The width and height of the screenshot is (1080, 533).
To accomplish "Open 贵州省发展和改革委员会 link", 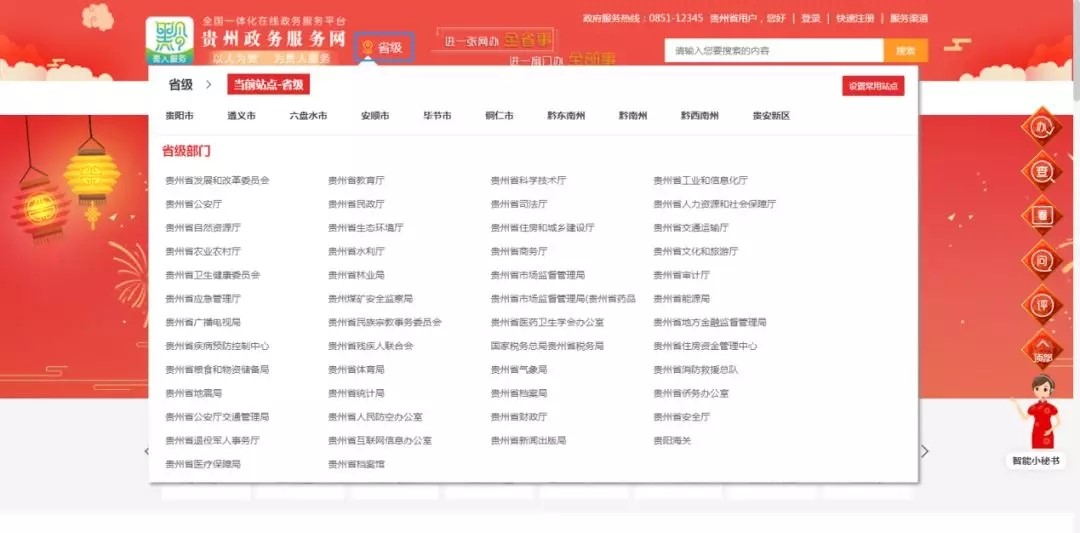I will [x=217, y=180].
